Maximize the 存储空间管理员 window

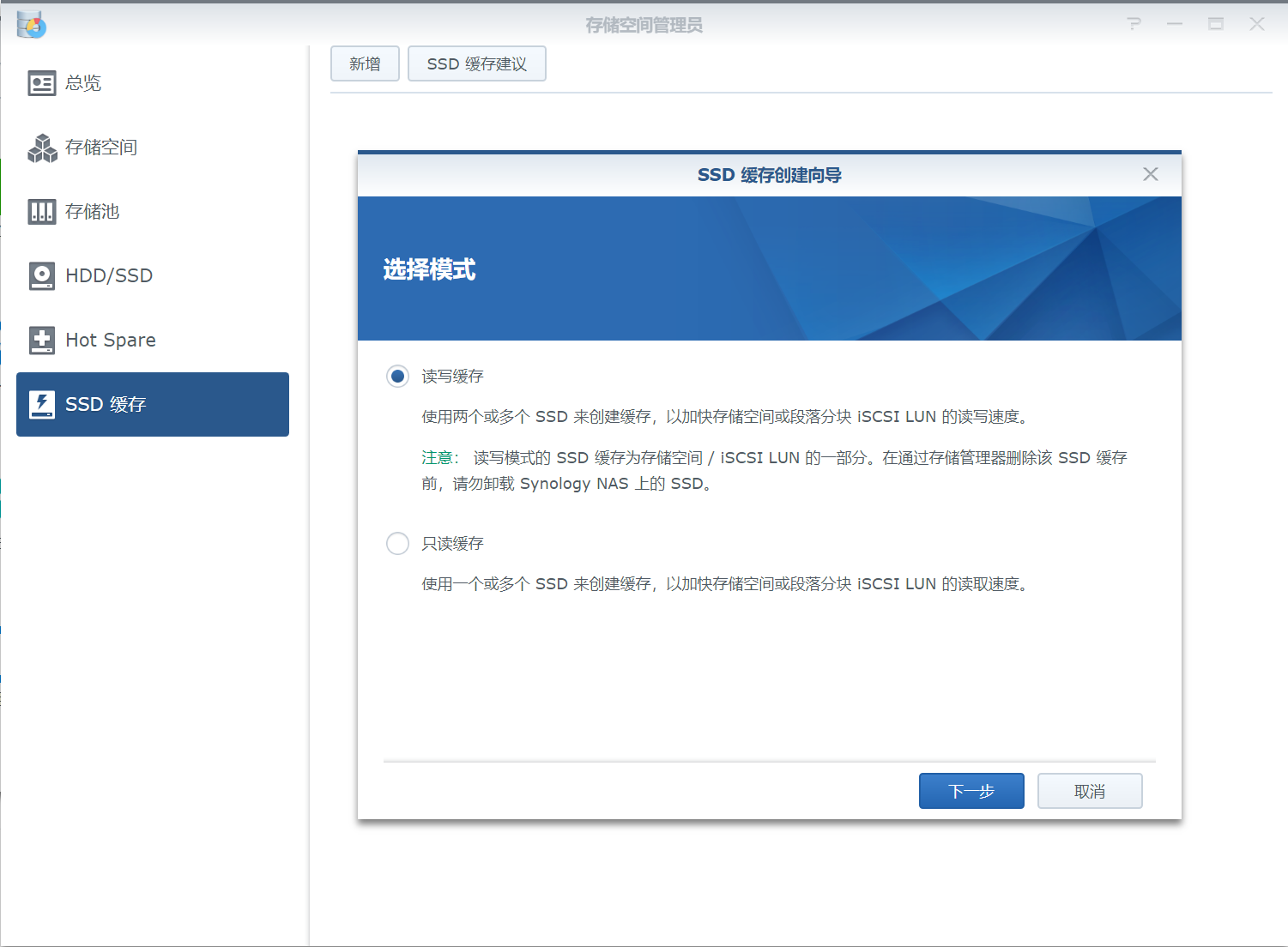[1216, 24]
